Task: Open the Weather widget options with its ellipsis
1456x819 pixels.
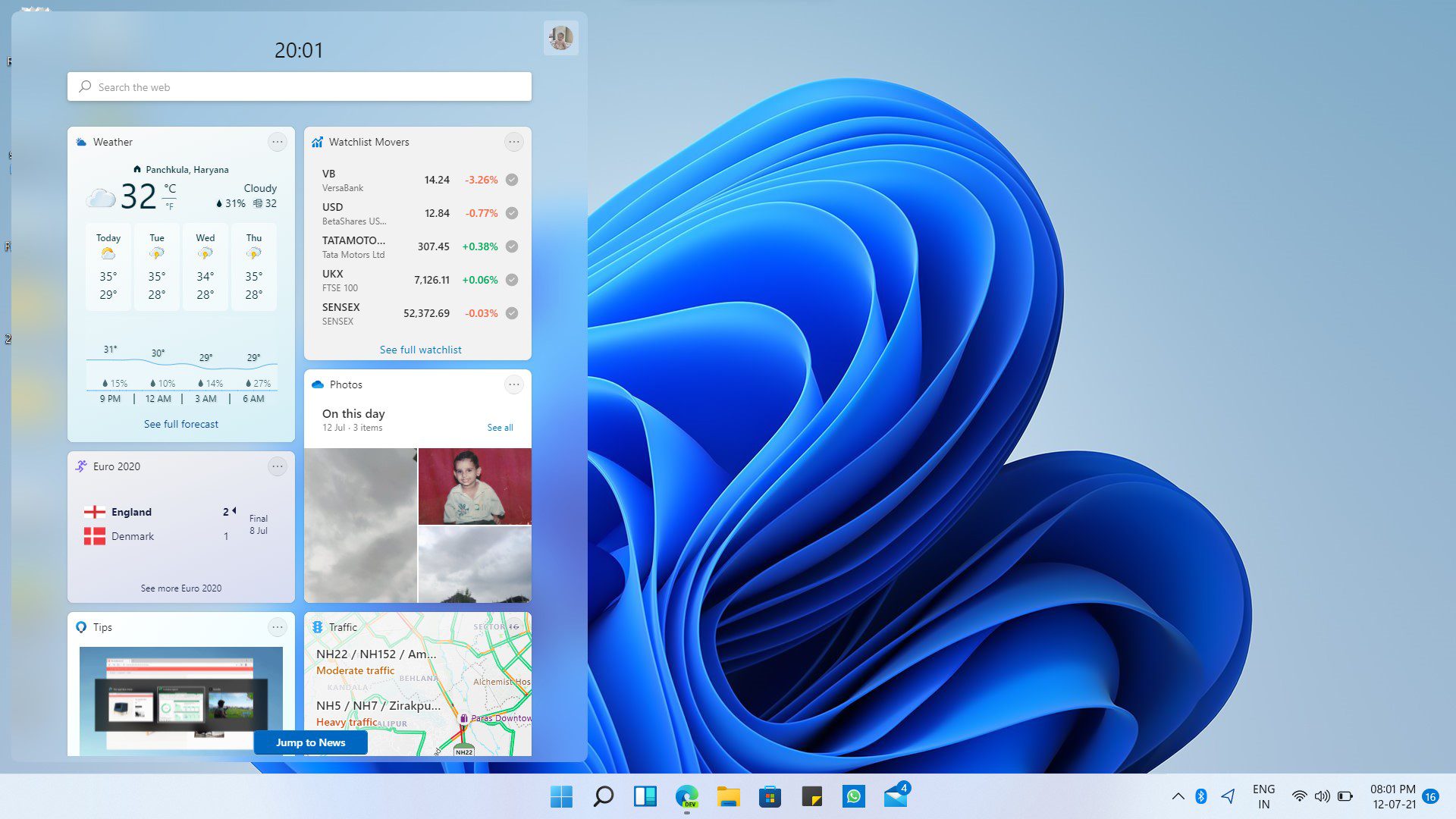Action: (x=278, y=142)
